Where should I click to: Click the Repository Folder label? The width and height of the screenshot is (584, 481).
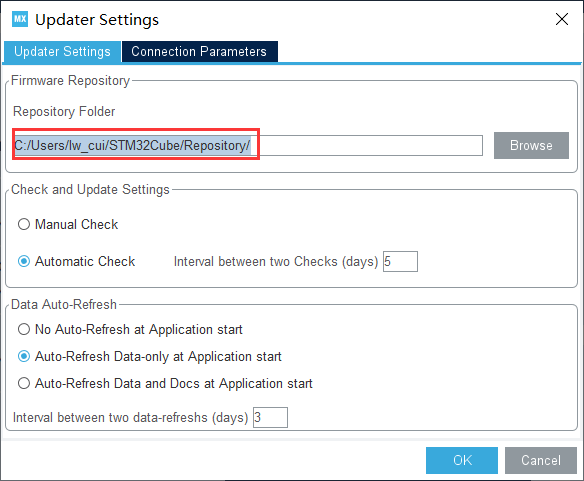point(64,111)
